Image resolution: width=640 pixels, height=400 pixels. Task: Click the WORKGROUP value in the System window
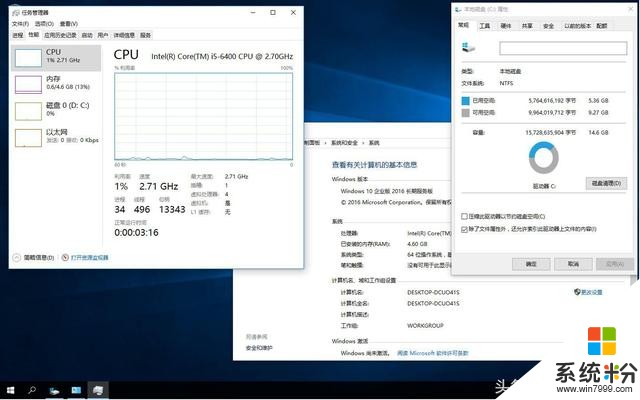pyautogui.click(x=425, y=326)
